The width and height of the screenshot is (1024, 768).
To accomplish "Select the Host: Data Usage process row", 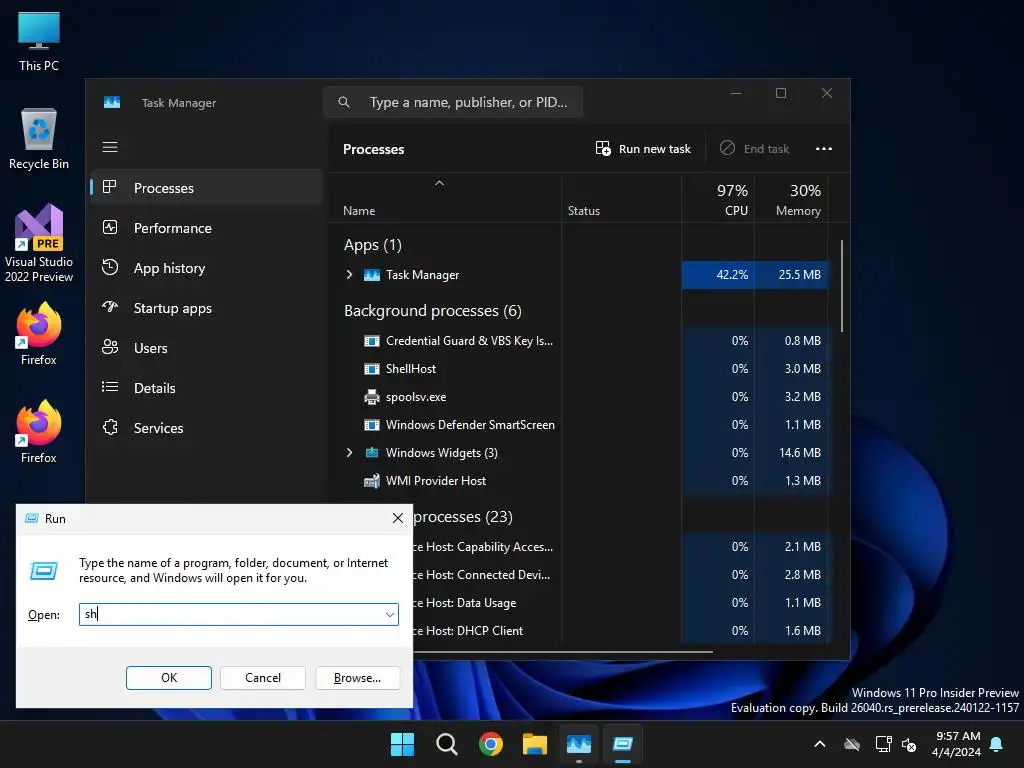I will 620,603.
